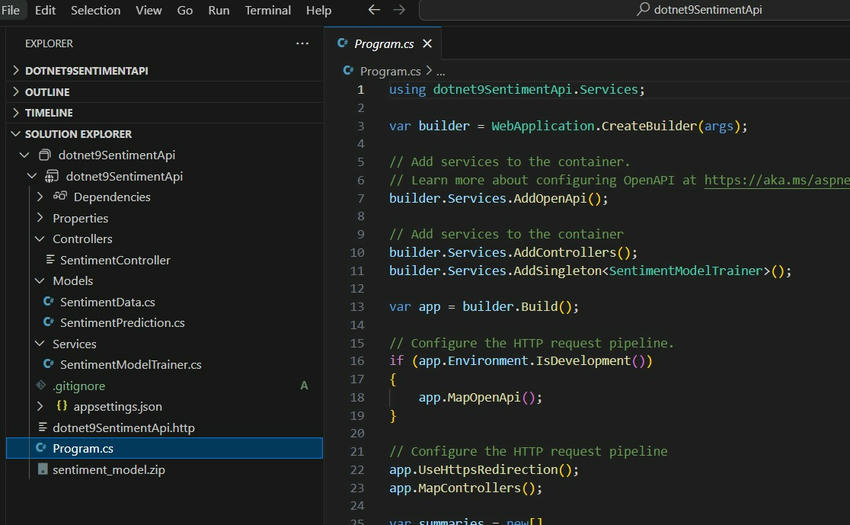
Task: Expand the TIMELINE section
Action: 16,112
